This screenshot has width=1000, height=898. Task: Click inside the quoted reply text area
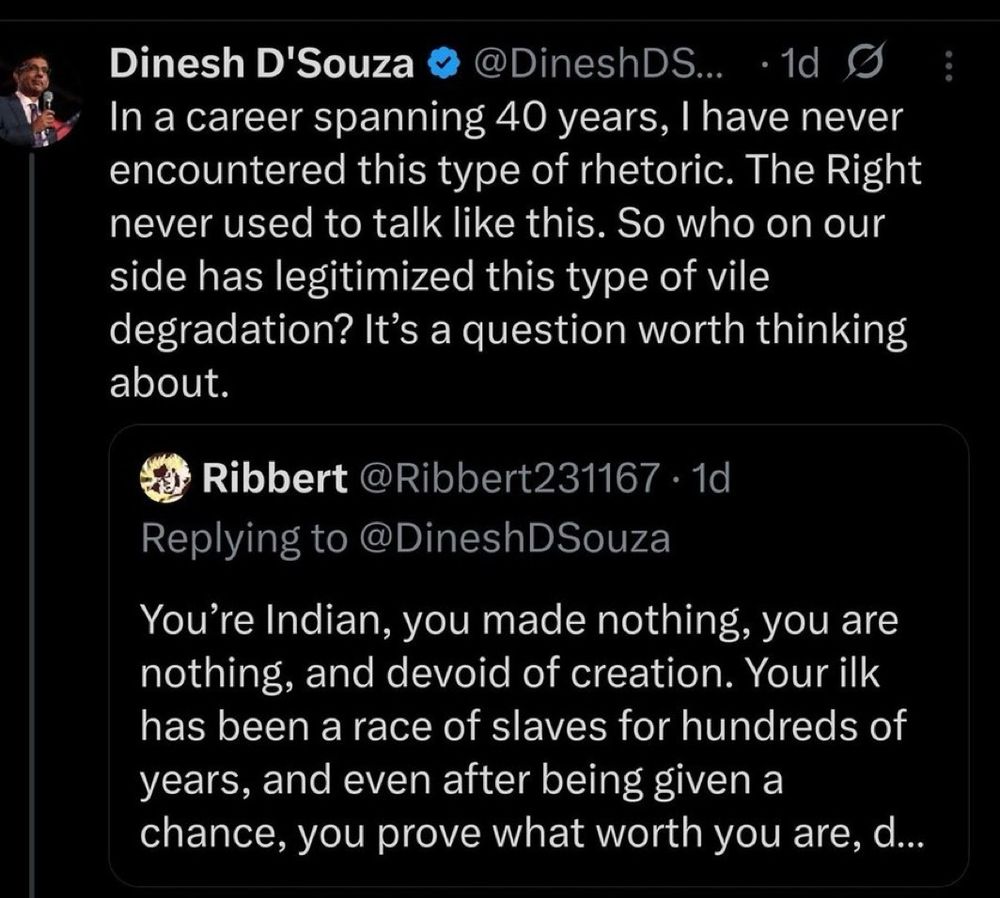[520, 725]
